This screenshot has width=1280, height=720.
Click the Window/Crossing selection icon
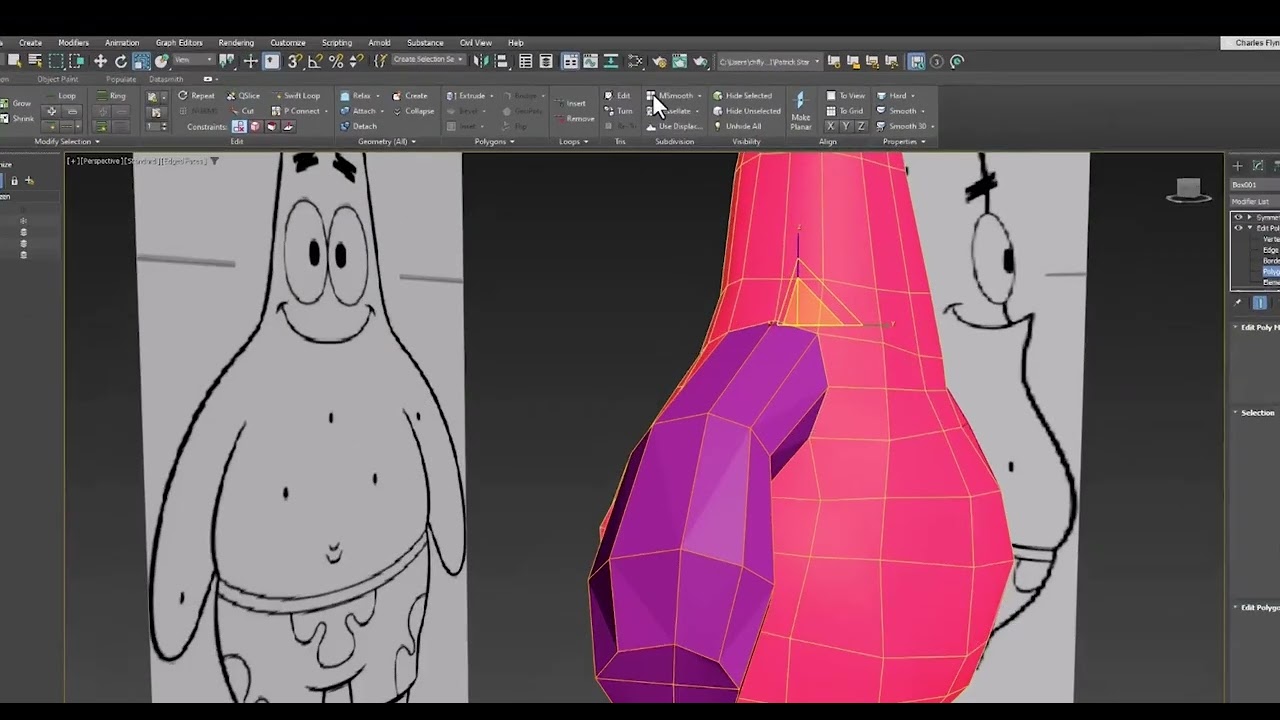[77, 61]
